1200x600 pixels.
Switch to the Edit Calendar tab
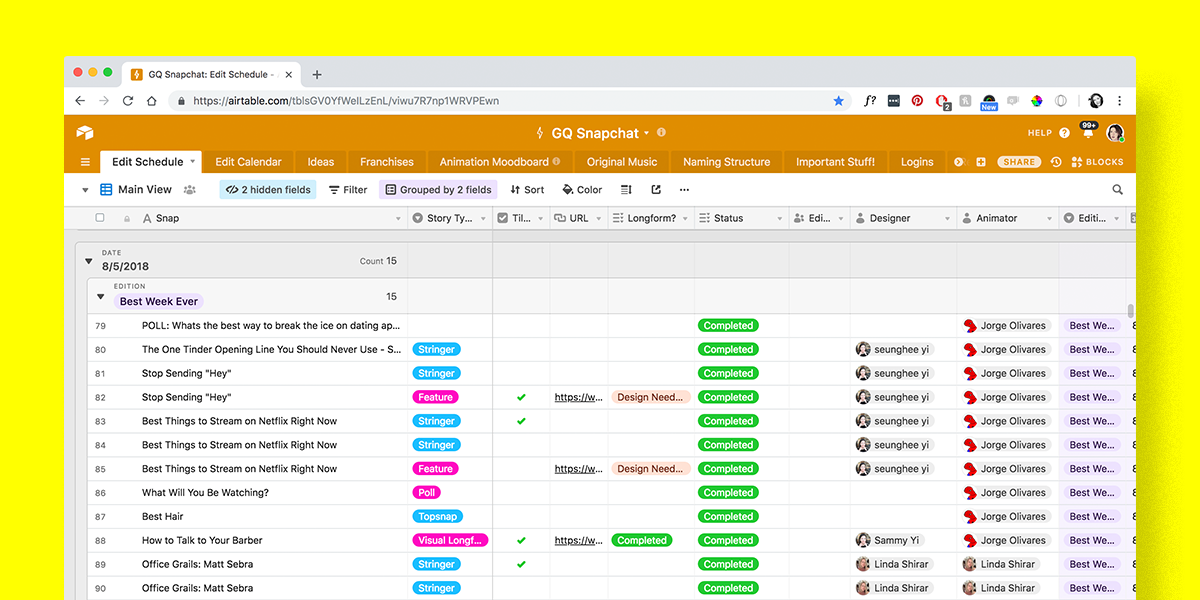coord(248,162)
